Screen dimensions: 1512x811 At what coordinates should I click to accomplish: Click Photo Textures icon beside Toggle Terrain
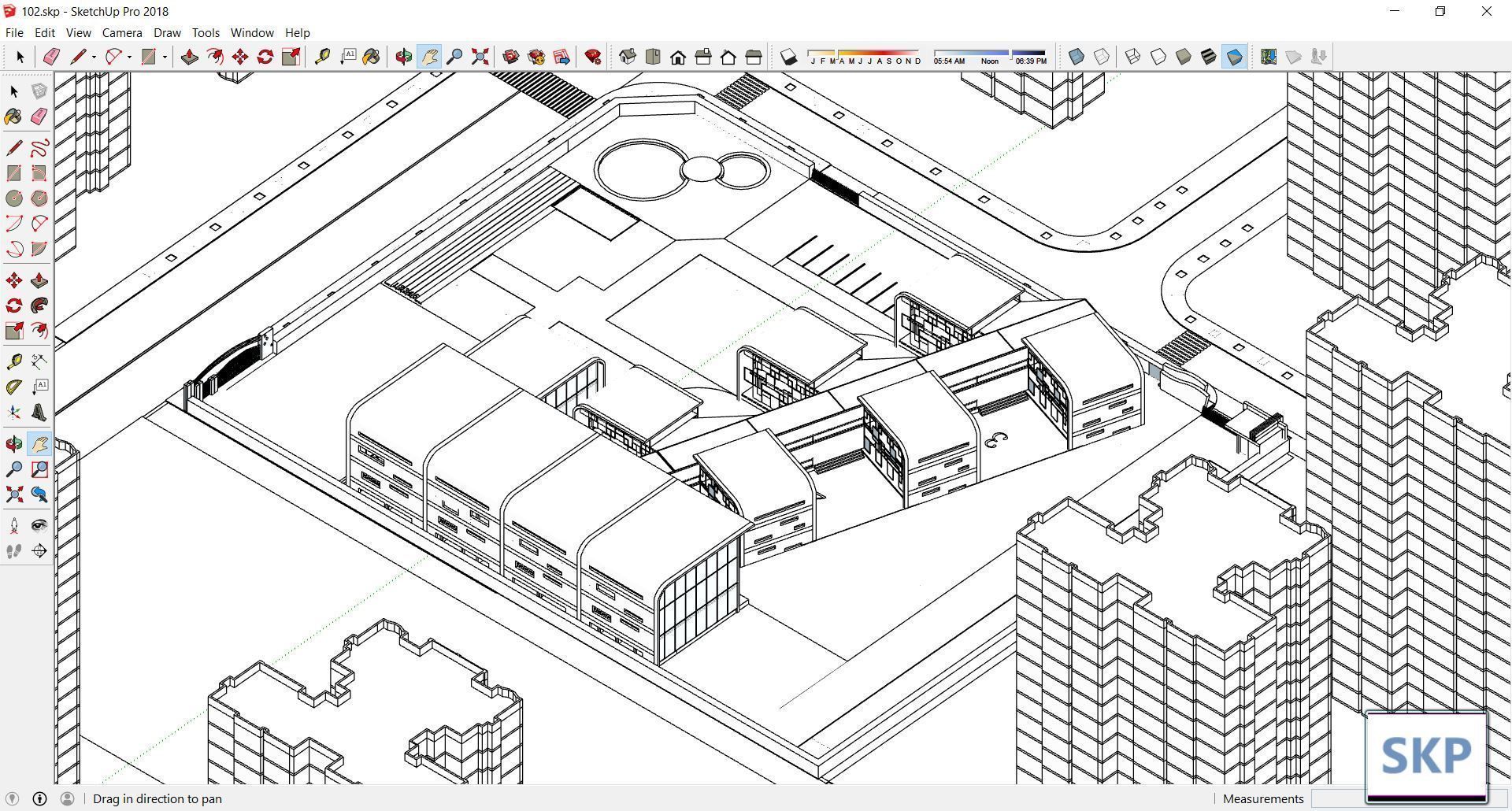point(1319,57)
